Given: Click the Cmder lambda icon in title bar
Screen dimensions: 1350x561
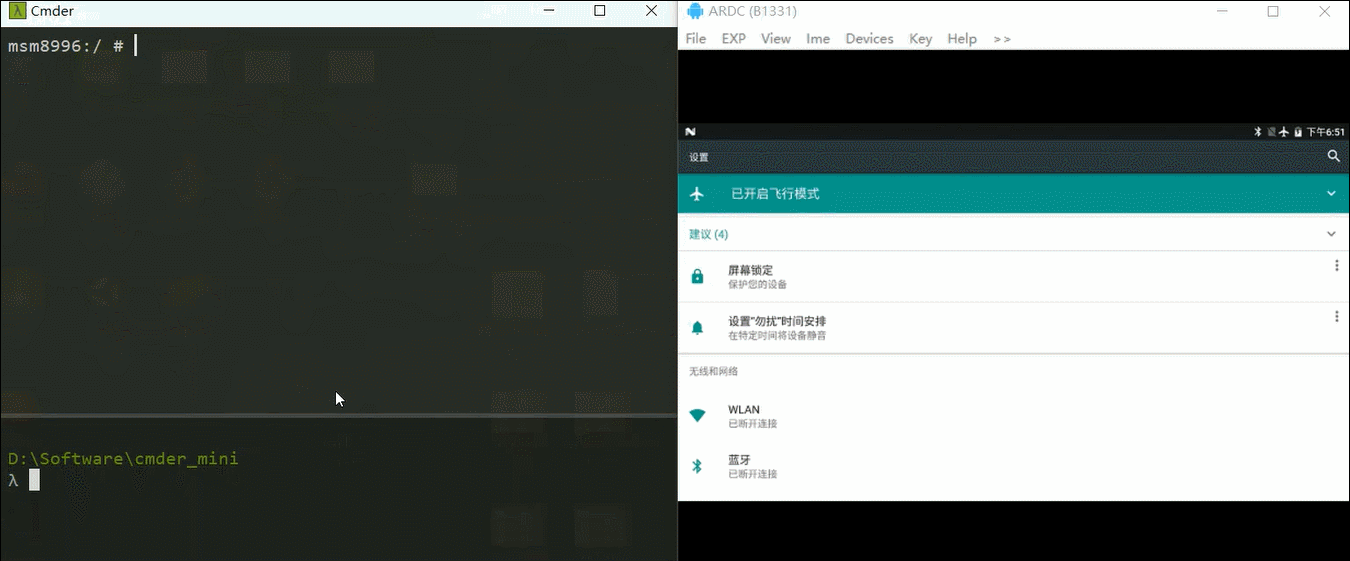Looking at the screenshot, I should [x=17, y=11].
